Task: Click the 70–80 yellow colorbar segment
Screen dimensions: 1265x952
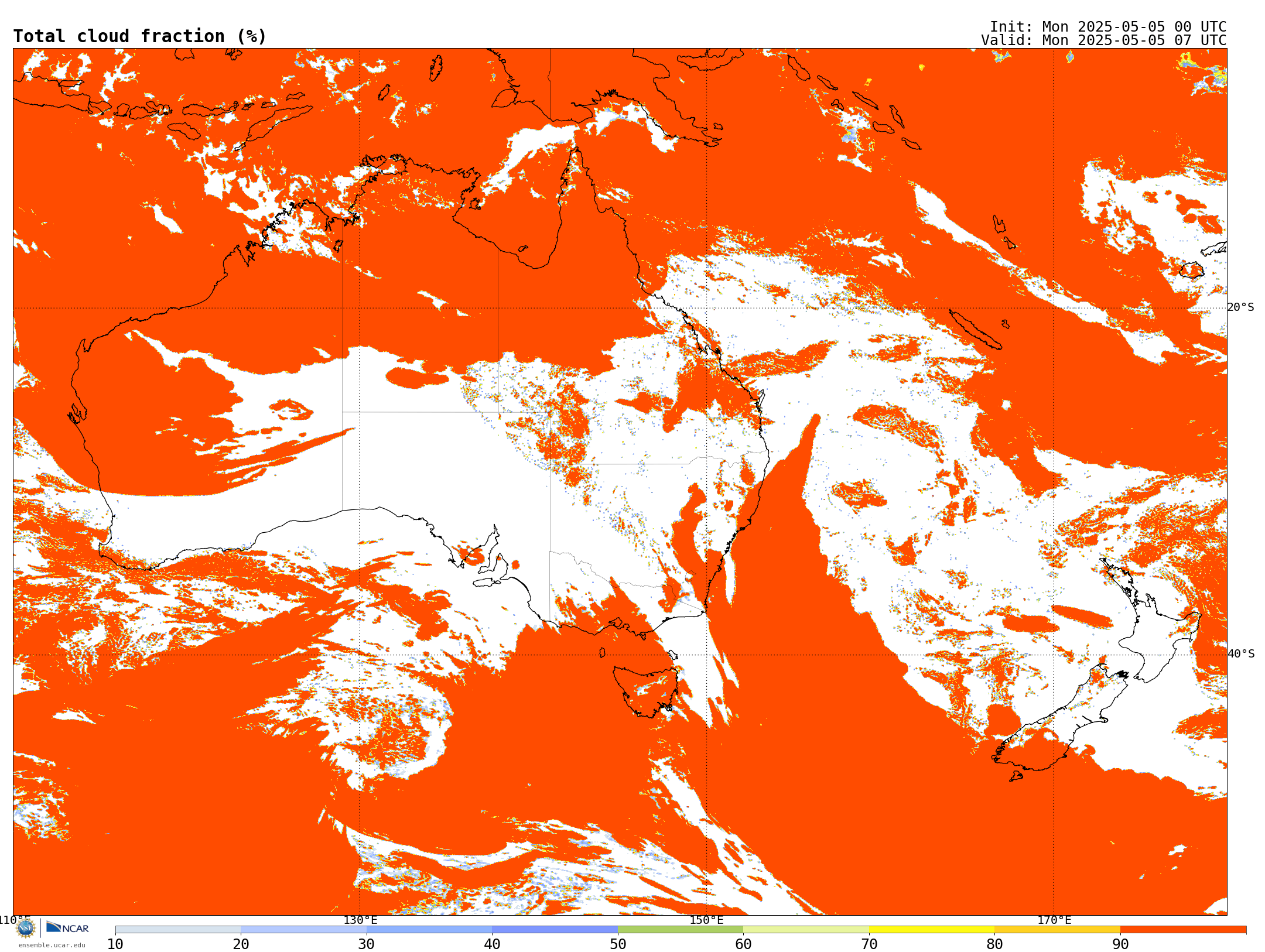Action: [932, 930]
